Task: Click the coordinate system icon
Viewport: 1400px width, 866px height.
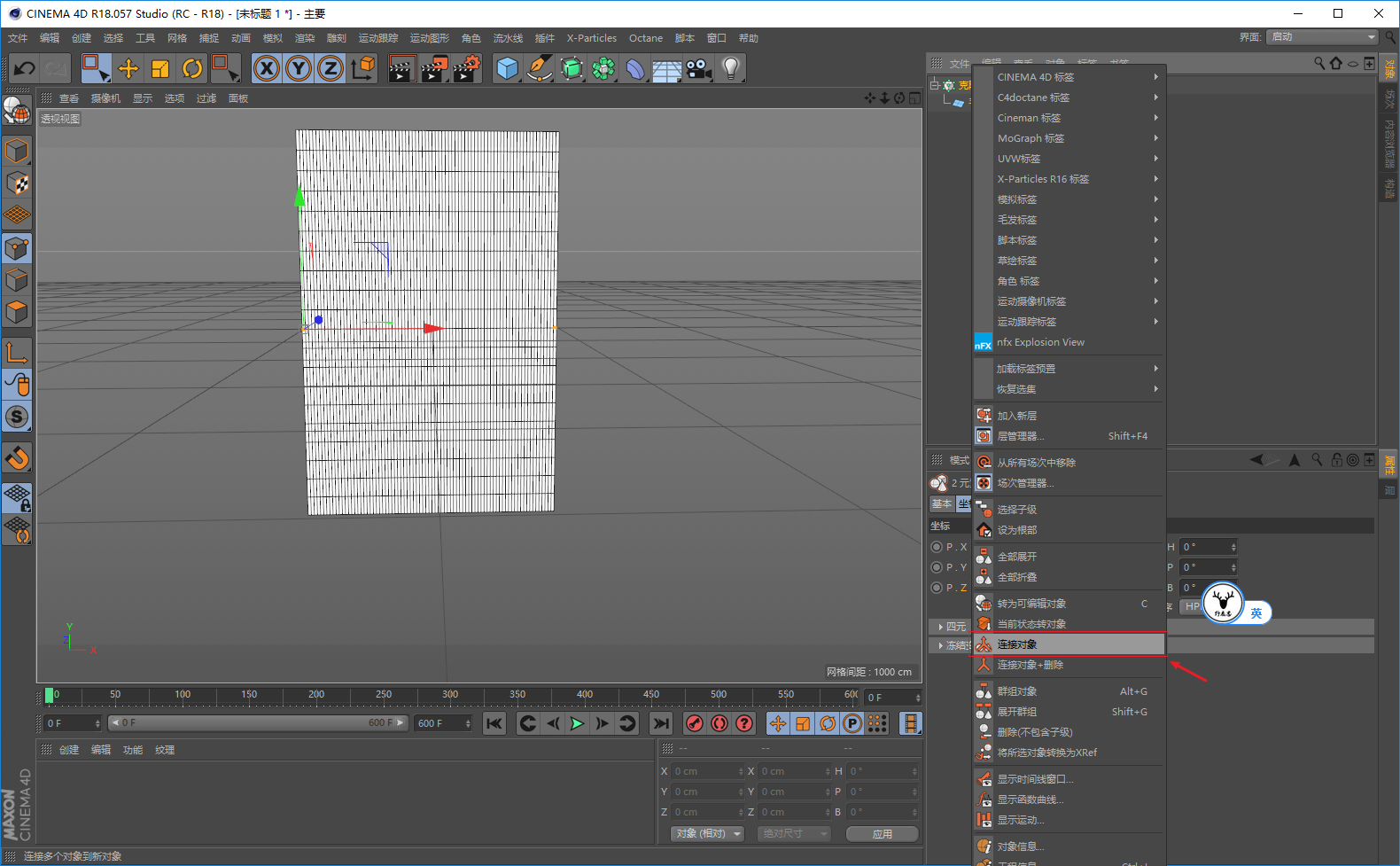Action: tap(363, 68)
